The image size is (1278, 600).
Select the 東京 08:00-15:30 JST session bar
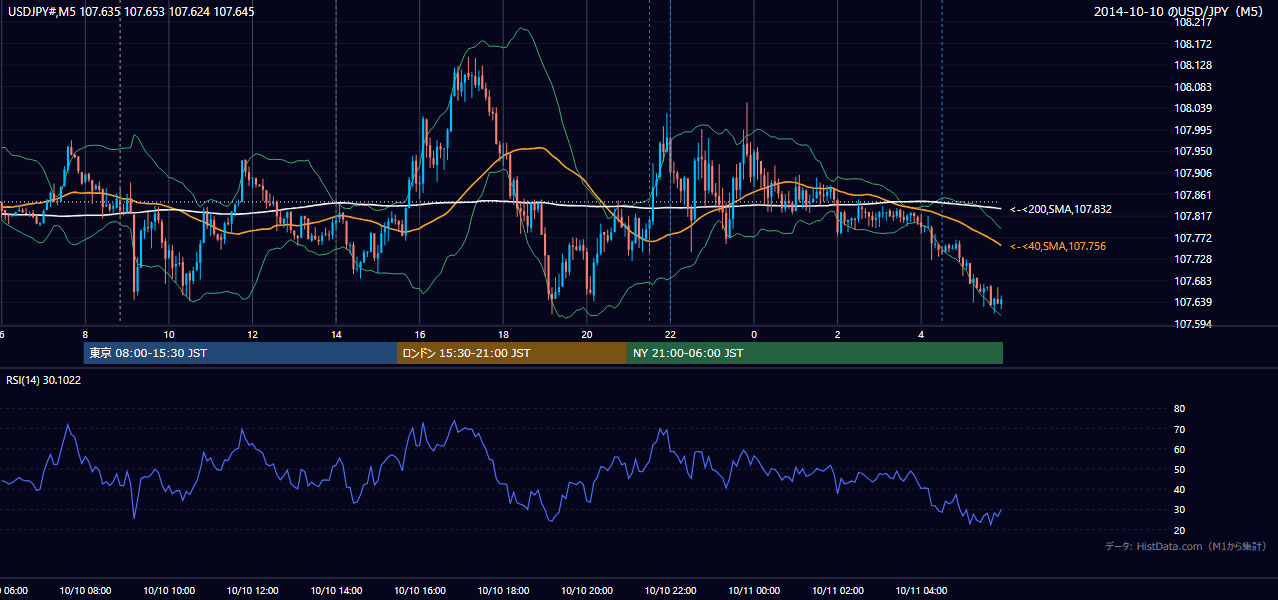click(240, 353)
